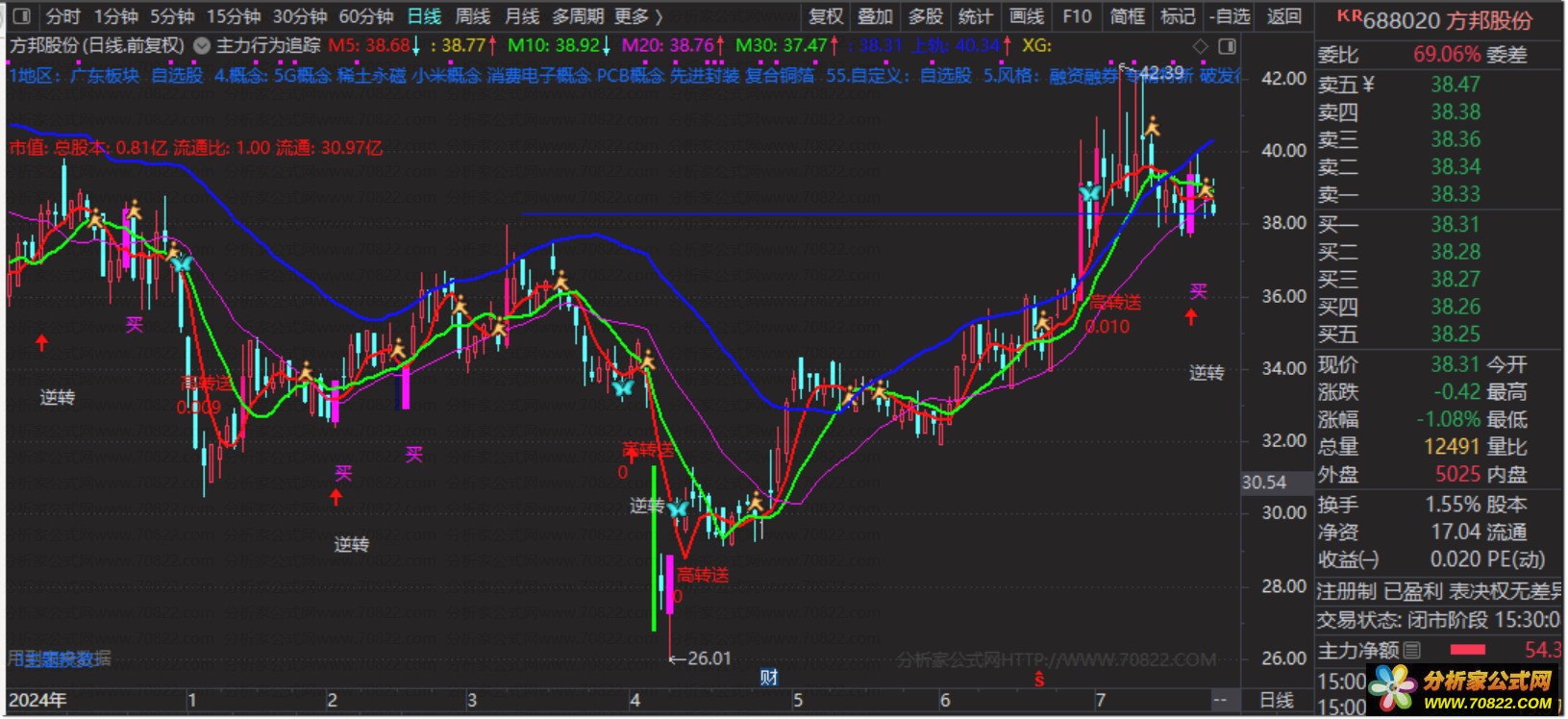Expand more periods with the 更多 arrow

[x=639, y=16]
